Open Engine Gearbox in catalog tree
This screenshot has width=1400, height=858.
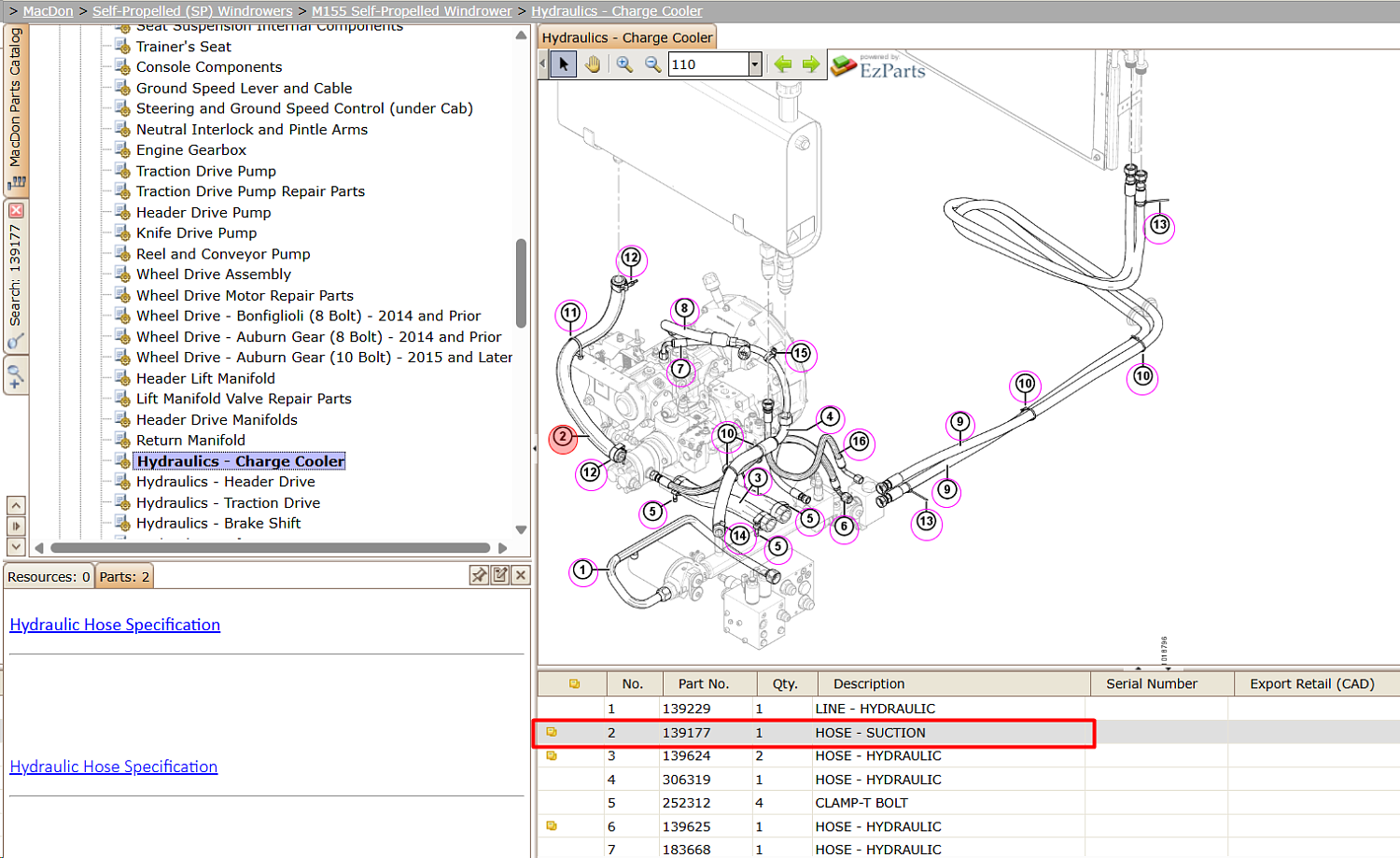[191, 150]
